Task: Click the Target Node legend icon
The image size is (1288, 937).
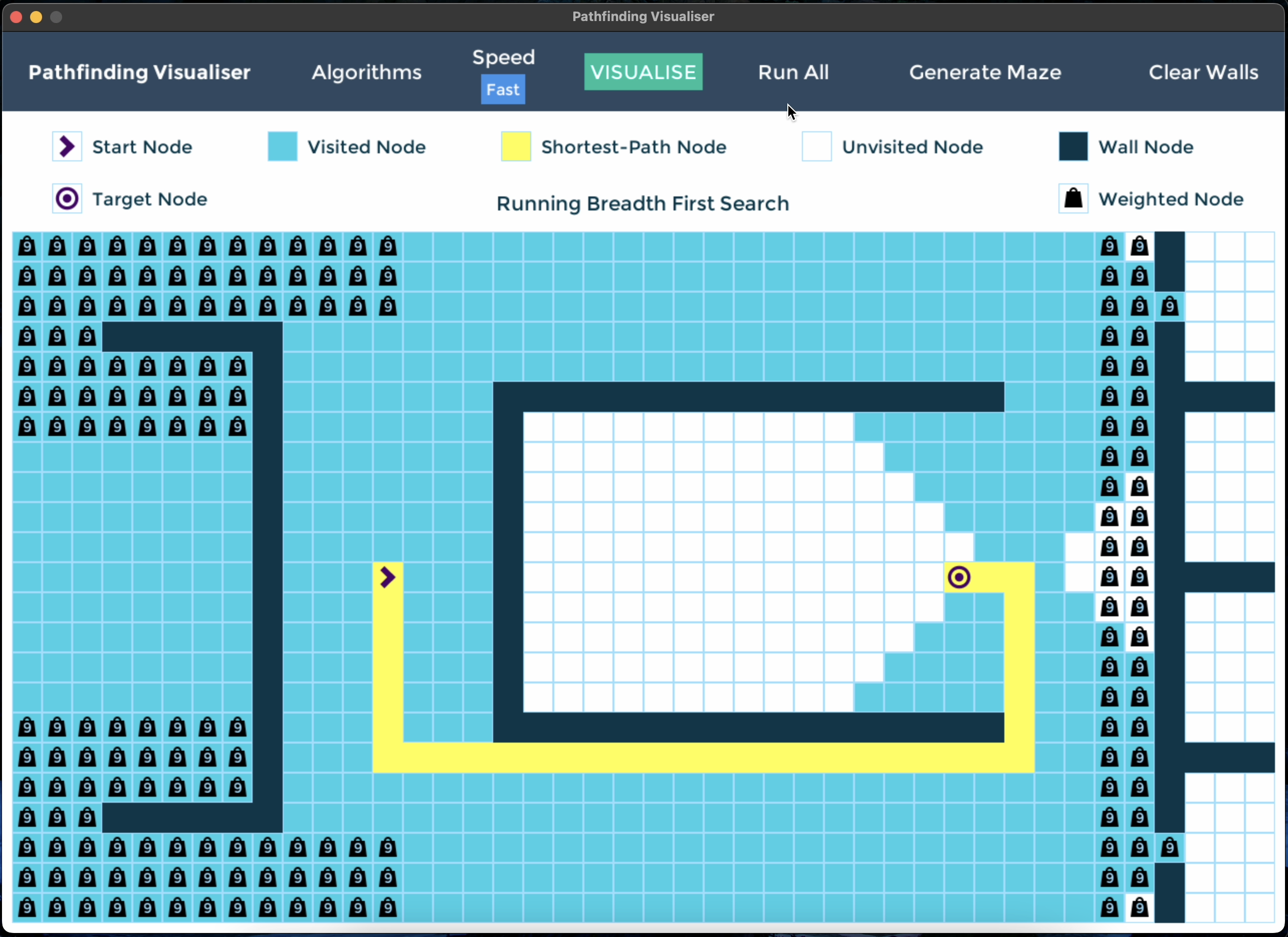Action: (67, 199)
